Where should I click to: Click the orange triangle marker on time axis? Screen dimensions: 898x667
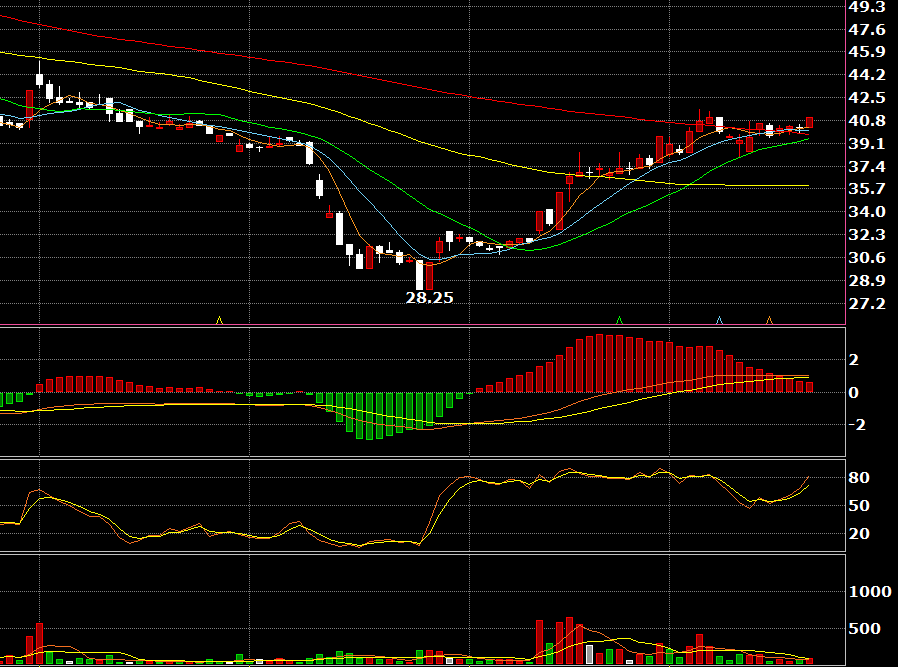(x=769, y=320)
